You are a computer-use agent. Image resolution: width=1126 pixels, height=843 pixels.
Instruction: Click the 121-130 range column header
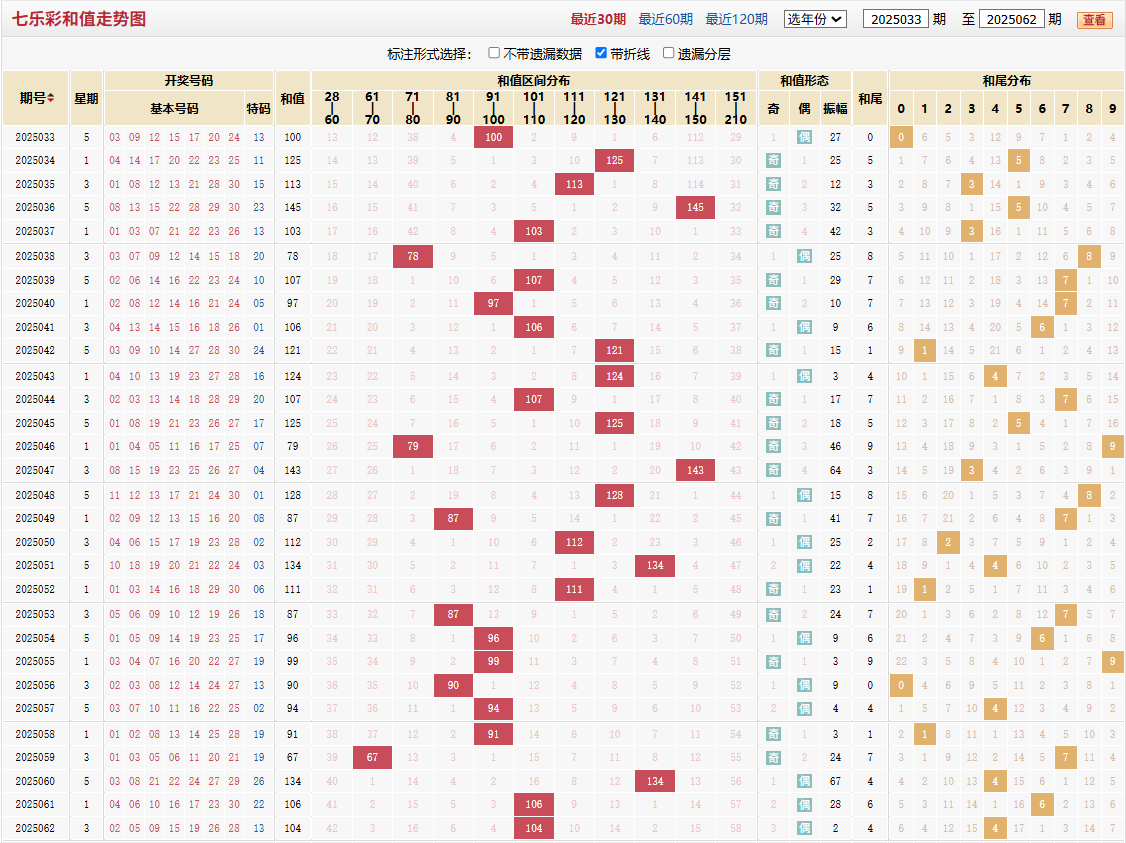[x=614, y=108]
